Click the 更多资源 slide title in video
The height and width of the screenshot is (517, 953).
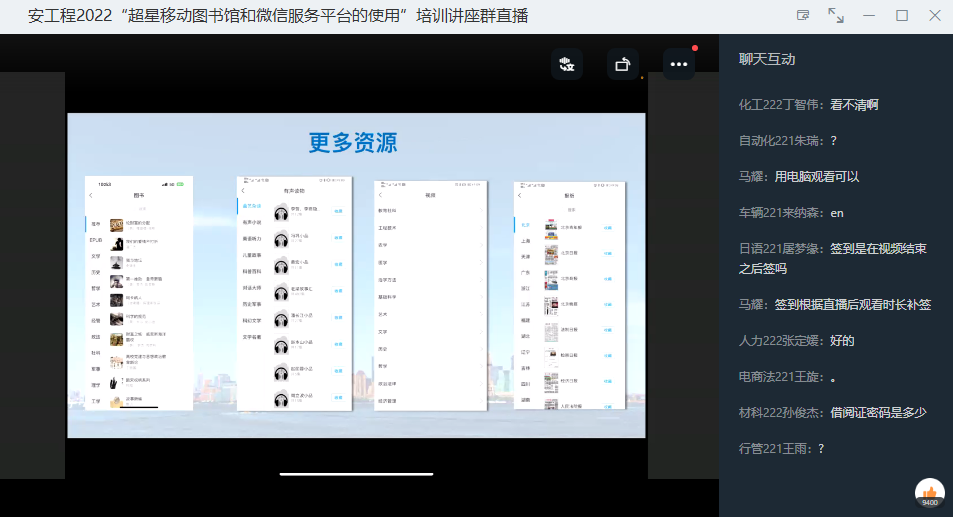pyautogui.click(x=353, y=142)
